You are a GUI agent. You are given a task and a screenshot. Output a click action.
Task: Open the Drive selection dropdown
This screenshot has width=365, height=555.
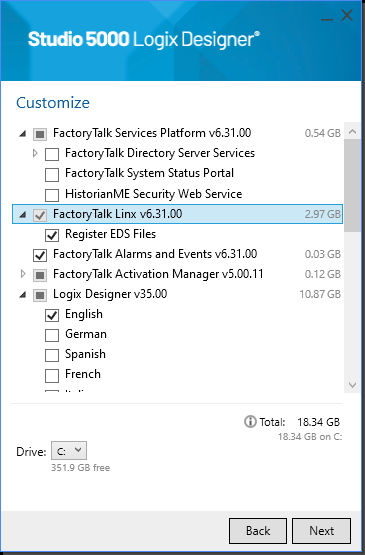click(69, 451)
